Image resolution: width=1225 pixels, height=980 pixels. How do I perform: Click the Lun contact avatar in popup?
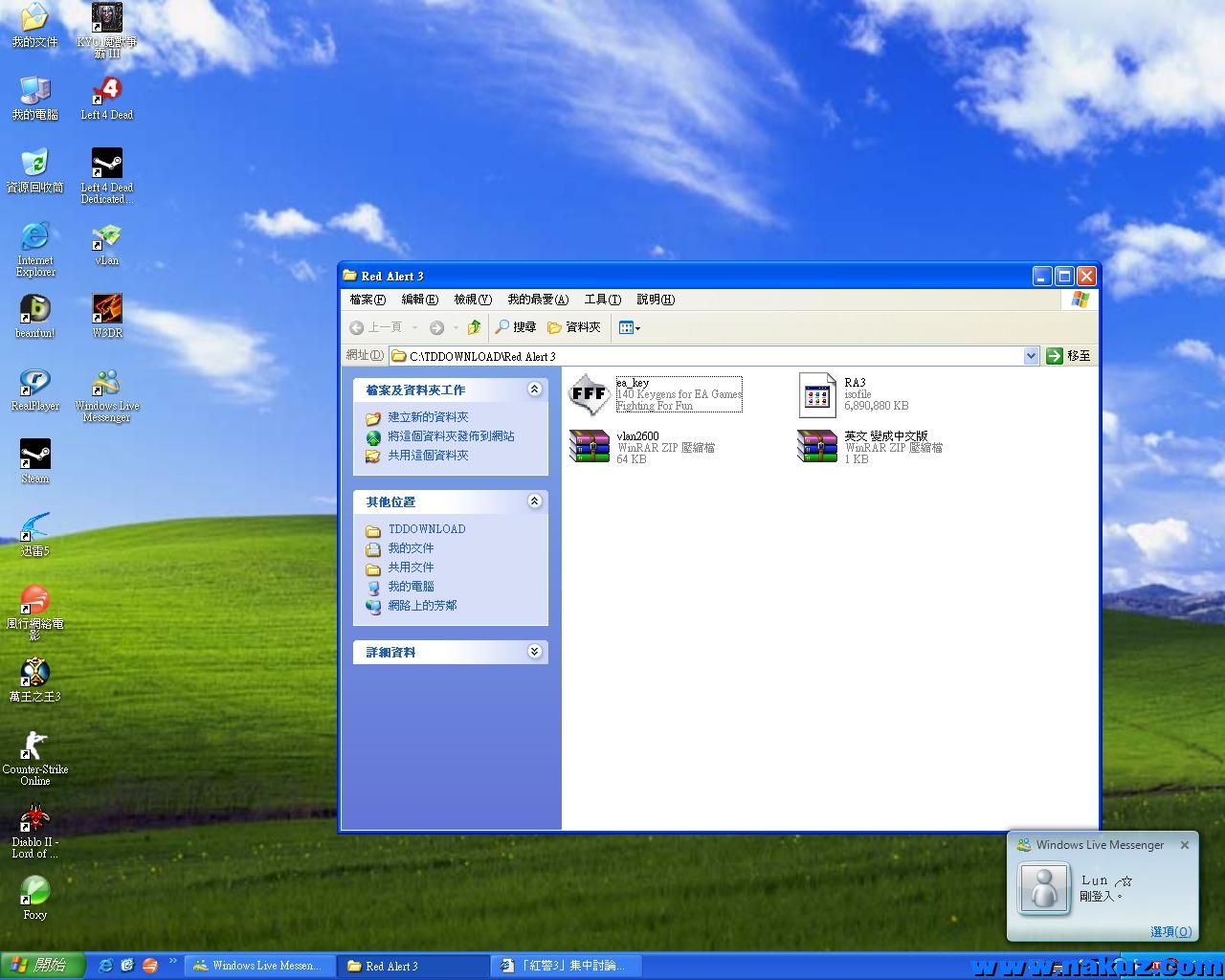click(1043, 887)
